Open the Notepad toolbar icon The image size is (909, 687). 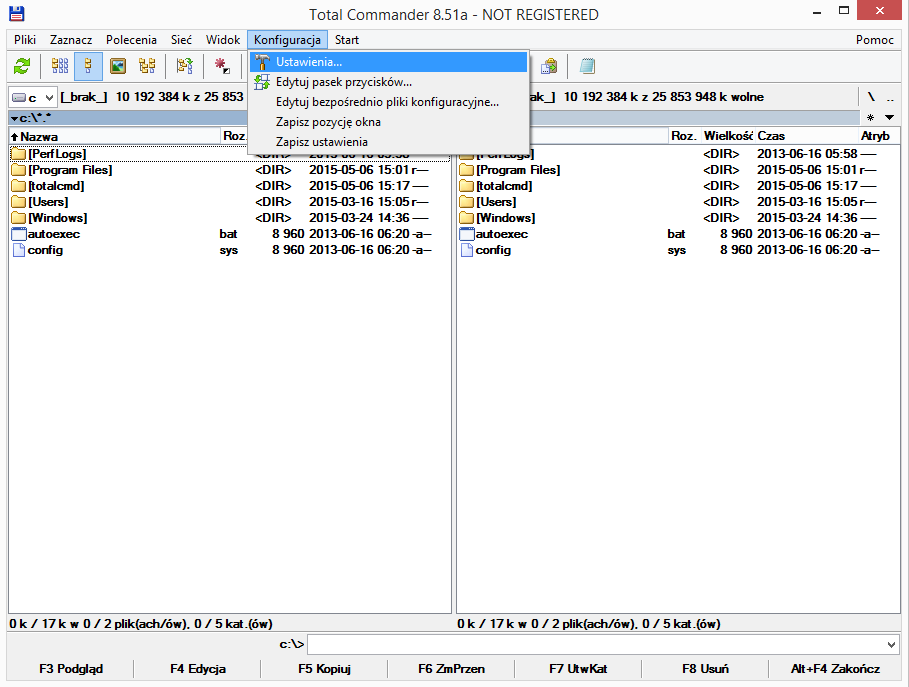(x=587, y=66)
